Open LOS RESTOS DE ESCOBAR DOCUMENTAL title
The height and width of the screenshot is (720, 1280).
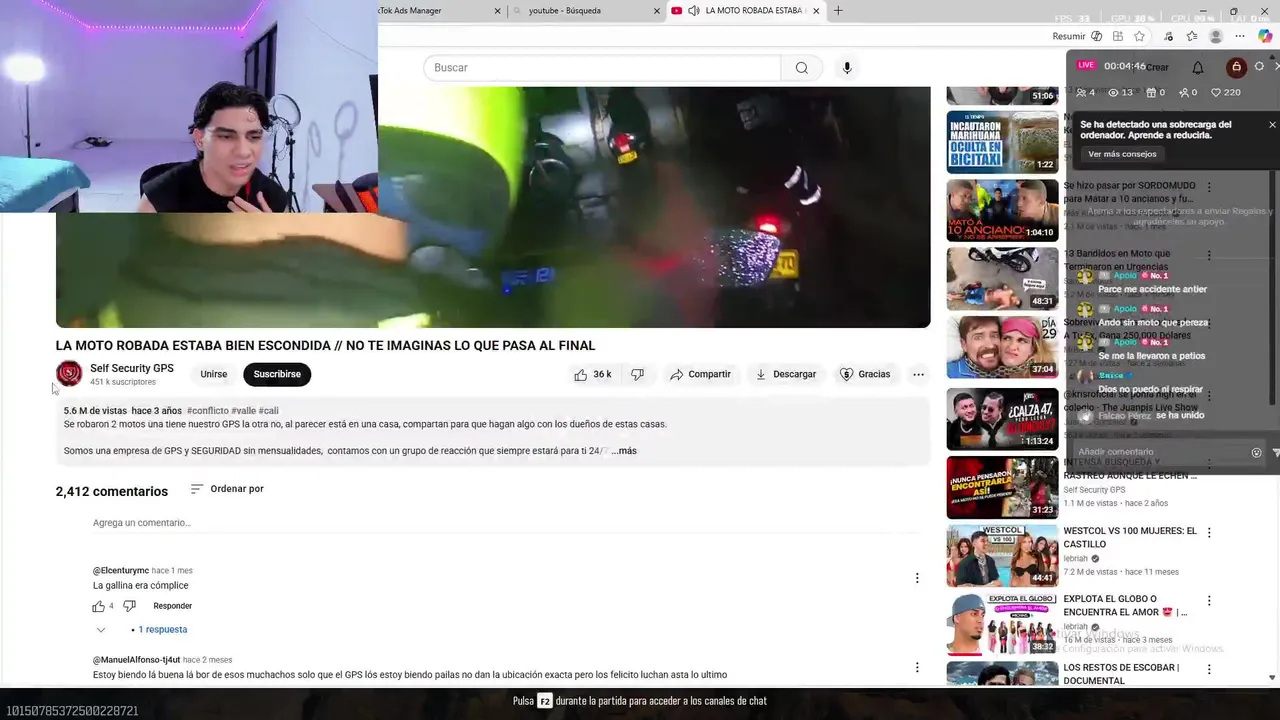point(1121,674)
